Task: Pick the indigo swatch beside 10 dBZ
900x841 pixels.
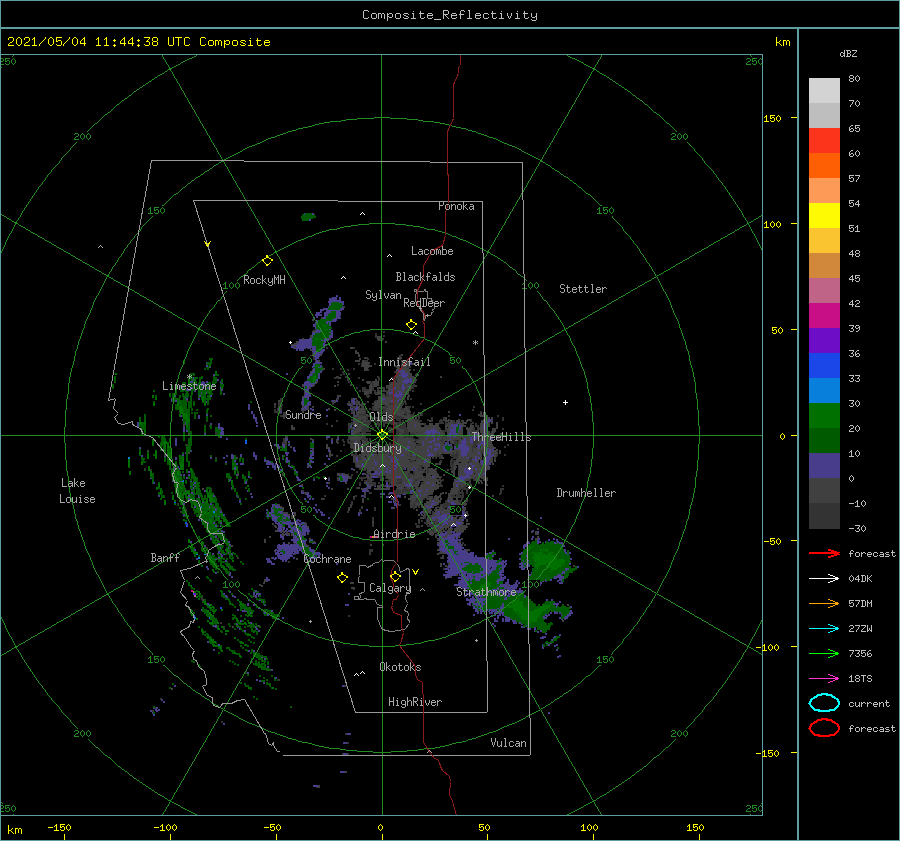Action: click(x=824, y=466)
